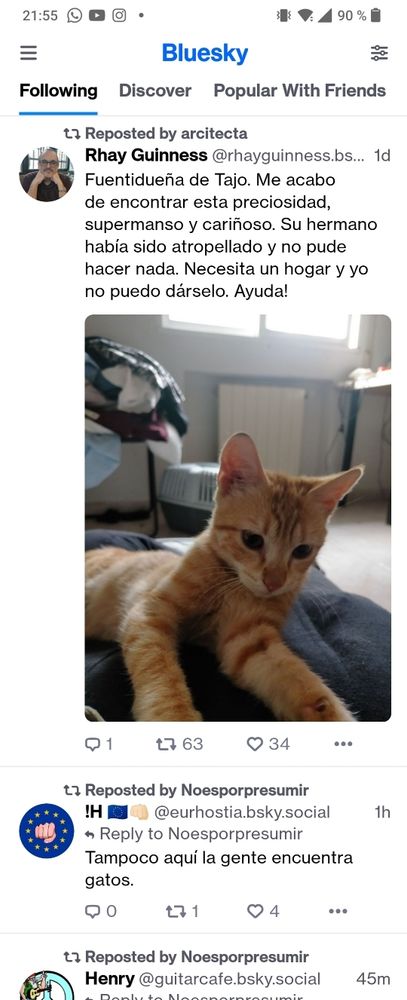Open eurhostia EU flag avatar

coord(47,830)
